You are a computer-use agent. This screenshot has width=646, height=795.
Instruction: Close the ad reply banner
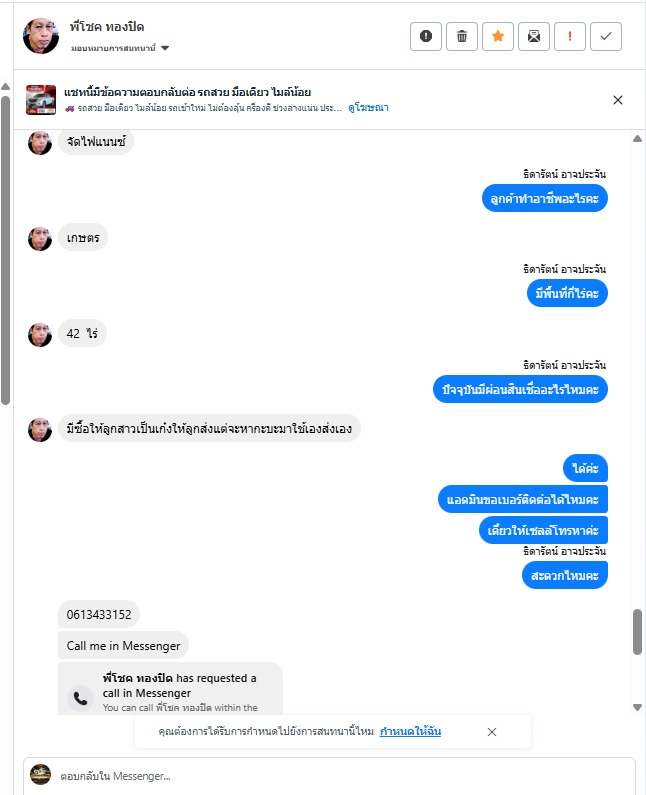point(618,100)
